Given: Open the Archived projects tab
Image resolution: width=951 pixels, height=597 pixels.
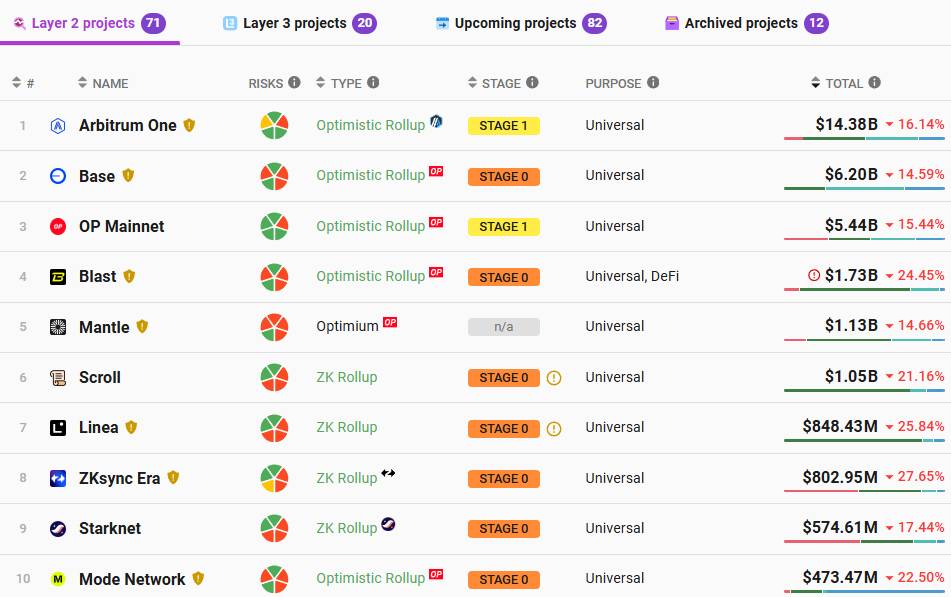Looking at the screenshot, I should click(x=741, y=23).
